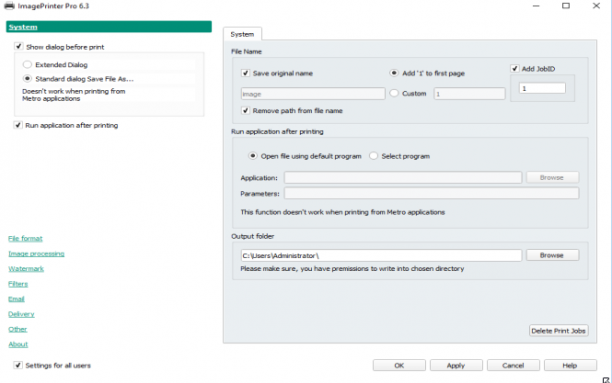The image size is (612, 383).
Task: Open Image processing settings link
Action: coord(36,254)
